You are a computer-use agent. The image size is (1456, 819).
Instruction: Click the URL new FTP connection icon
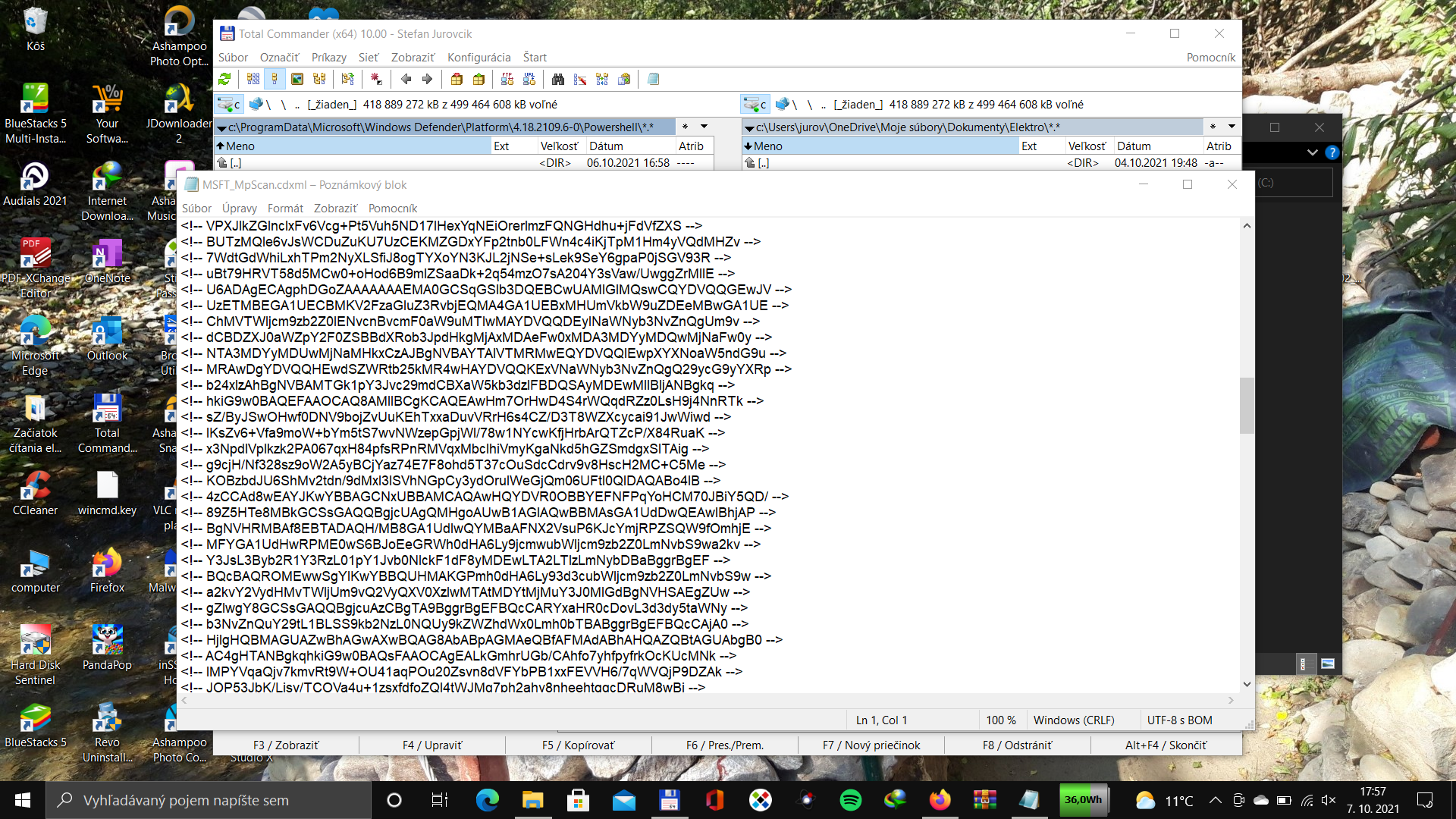pos(529,79)
